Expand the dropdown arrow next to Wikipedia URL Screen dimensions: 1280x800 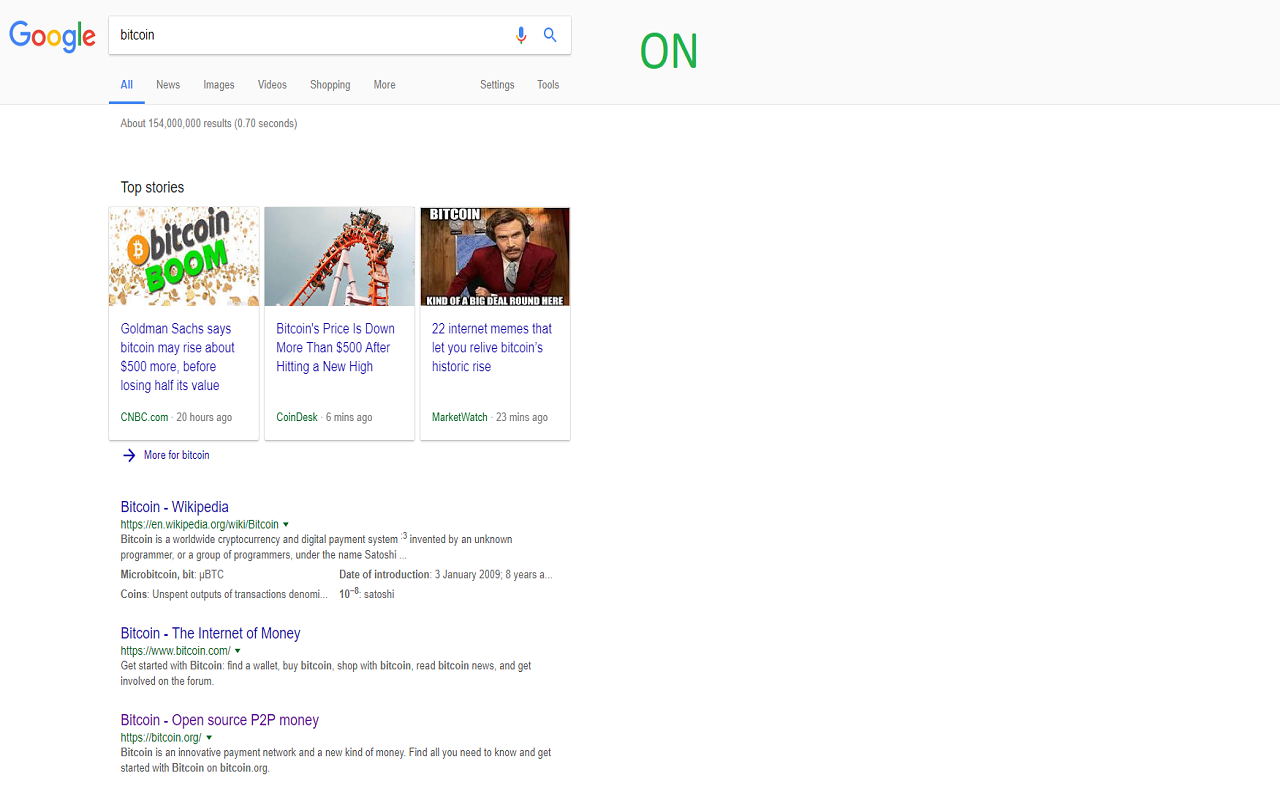pos(286,524)
